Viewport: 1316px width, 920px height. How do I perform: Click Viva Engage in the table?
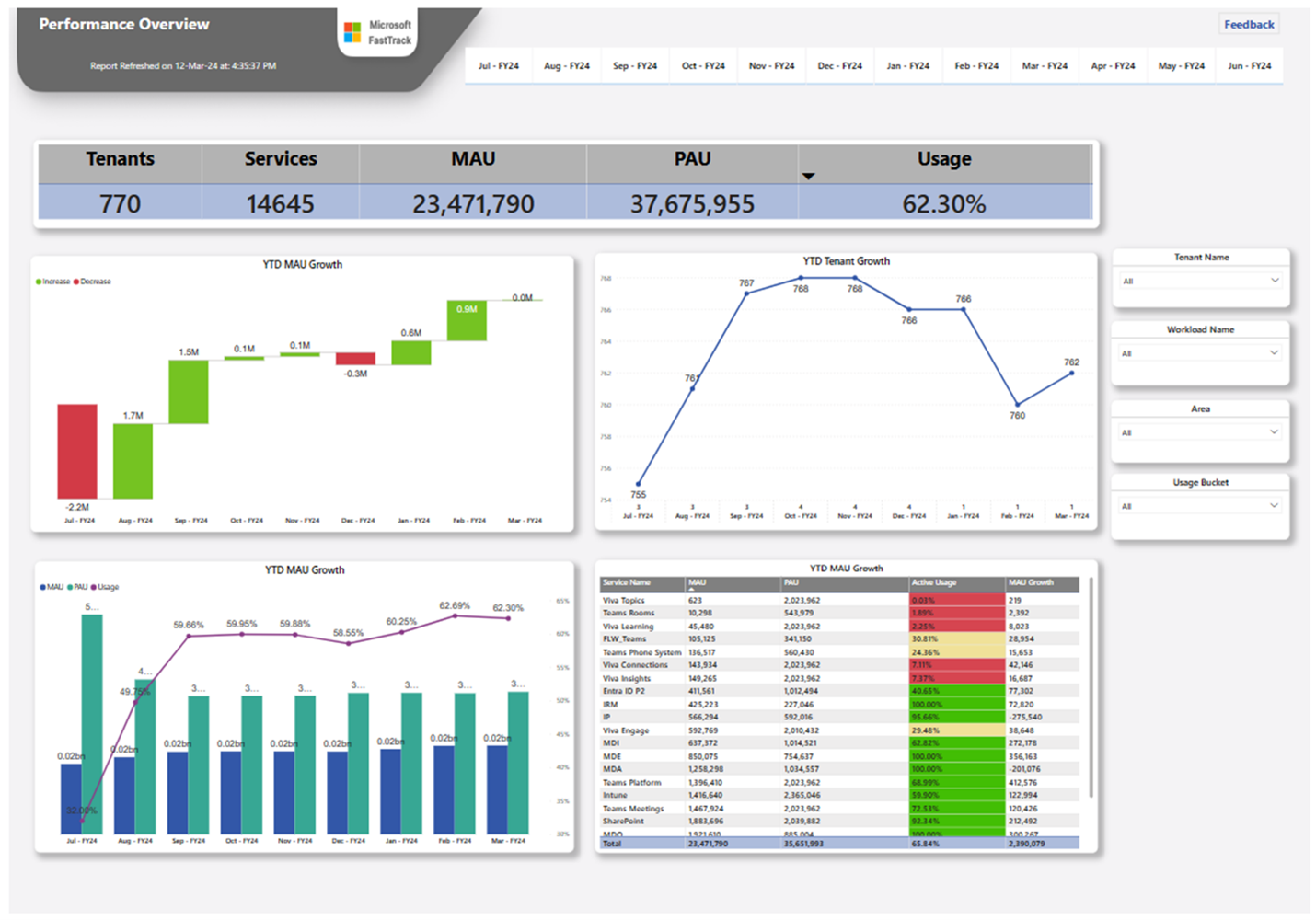pos(626,730)
